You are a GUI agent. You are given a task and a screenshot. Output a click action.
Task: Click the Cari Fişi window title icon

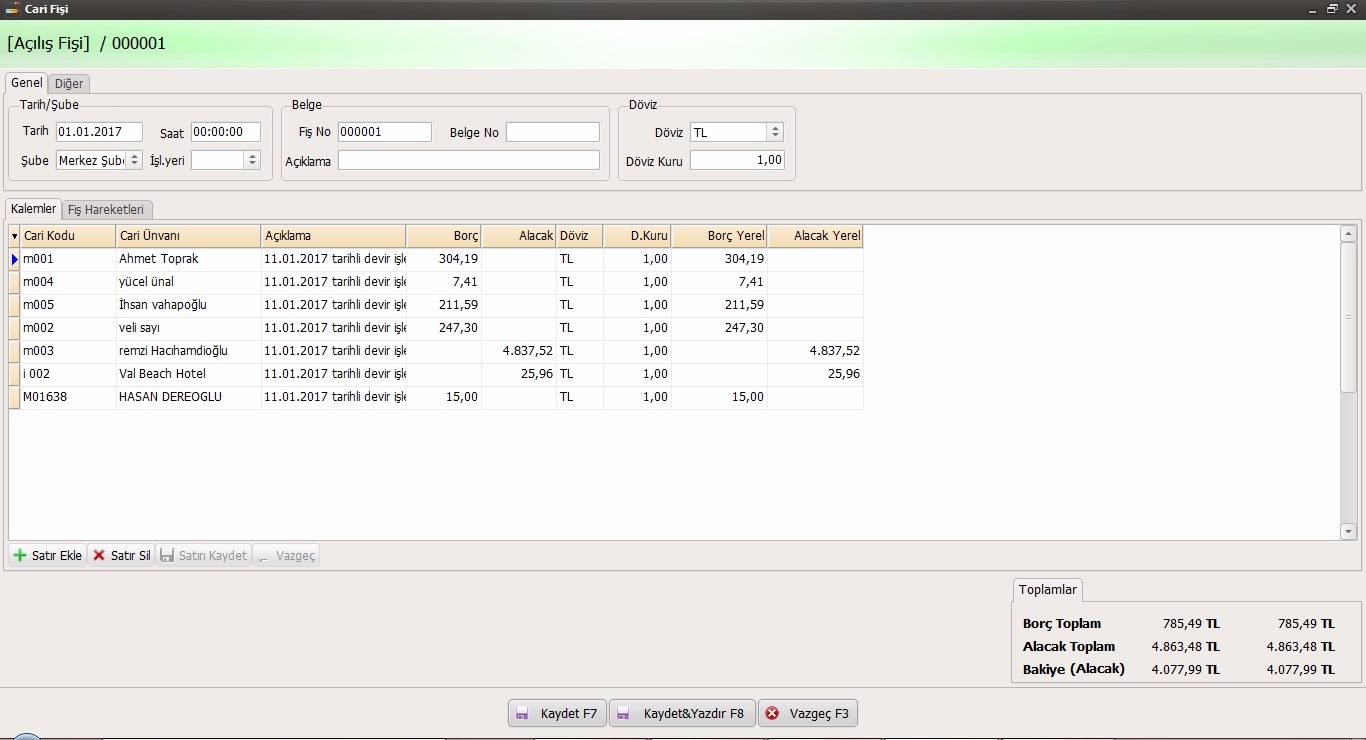tap(12, 9)
